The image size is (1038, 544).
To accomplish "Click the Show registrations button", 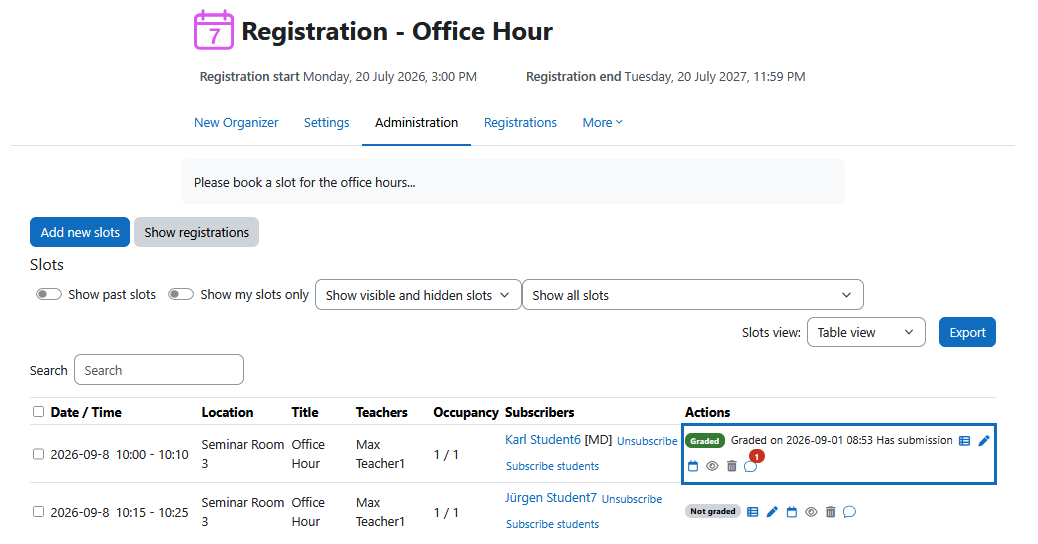I will (x=197, y=232).
